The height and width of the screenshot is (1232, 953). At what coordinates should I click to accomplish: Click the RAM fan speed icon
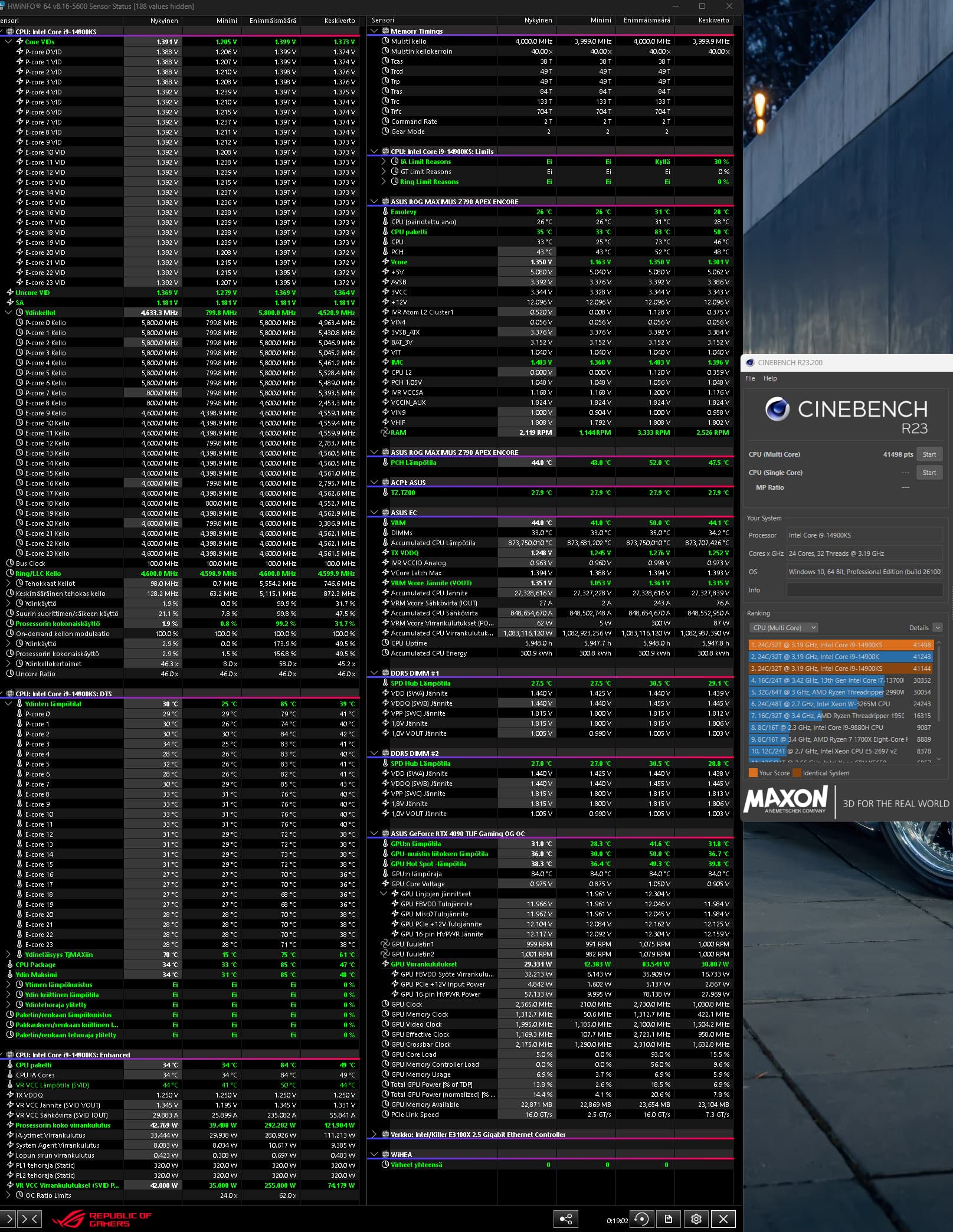click(x=385, y=432)
